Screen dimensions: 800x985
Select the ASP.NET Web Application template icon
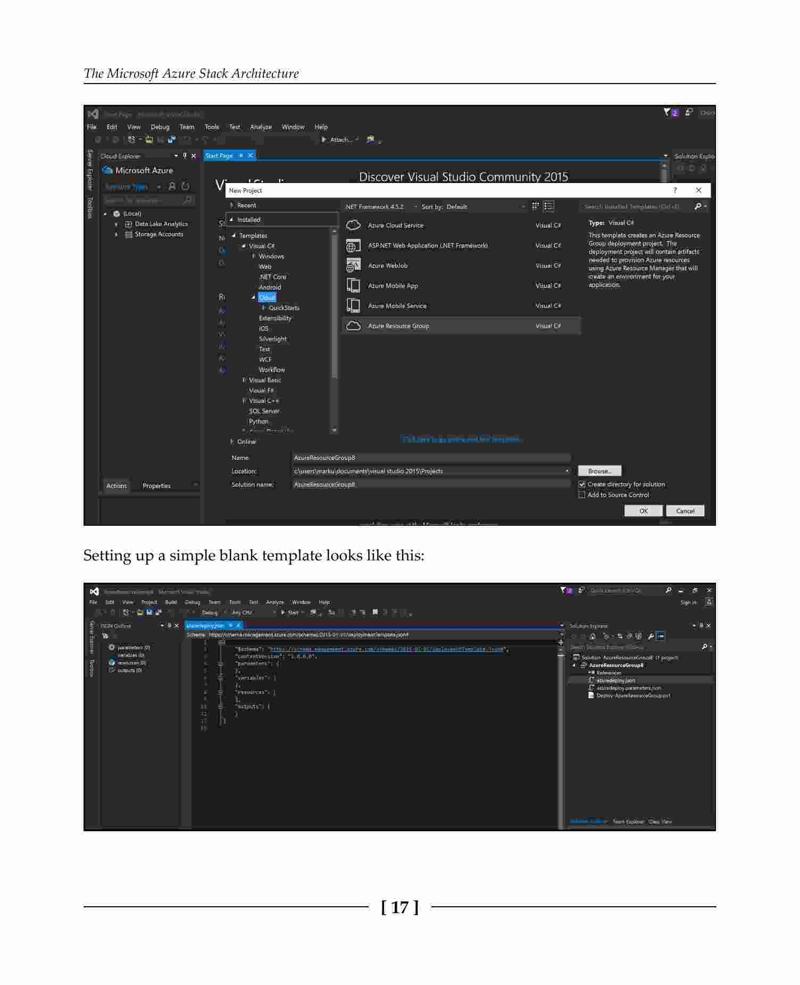[354, 246]
